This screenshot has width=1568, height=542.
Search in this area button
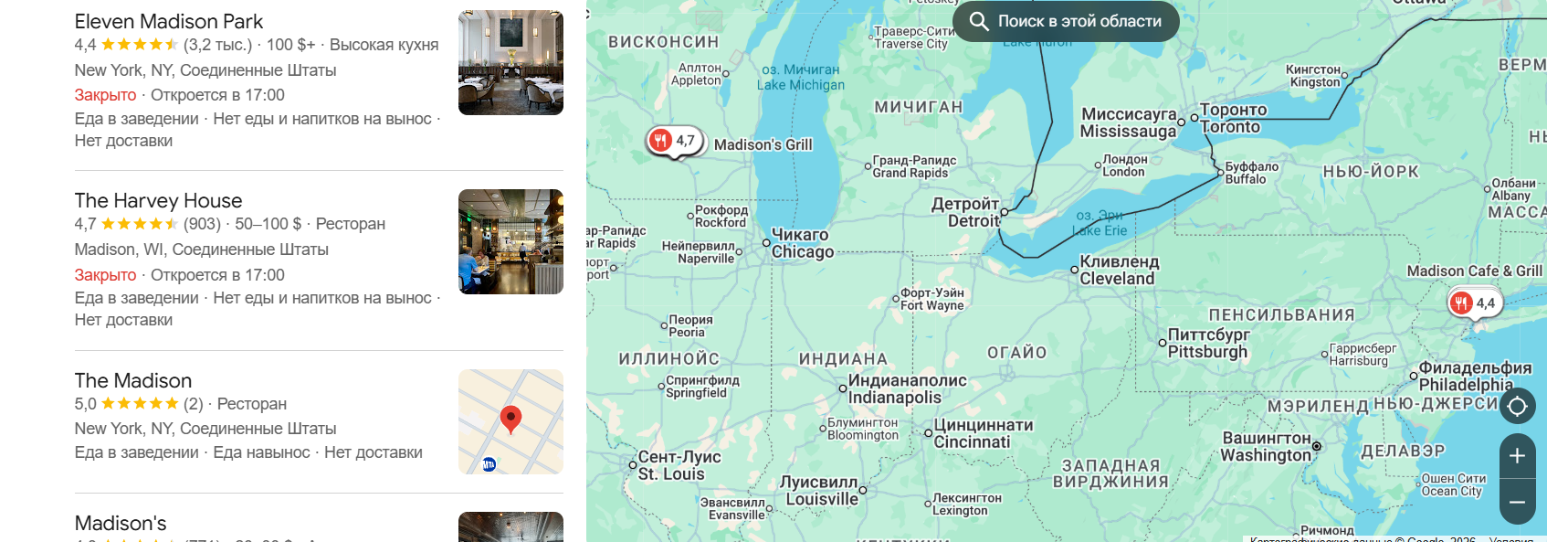[1066, 21]
